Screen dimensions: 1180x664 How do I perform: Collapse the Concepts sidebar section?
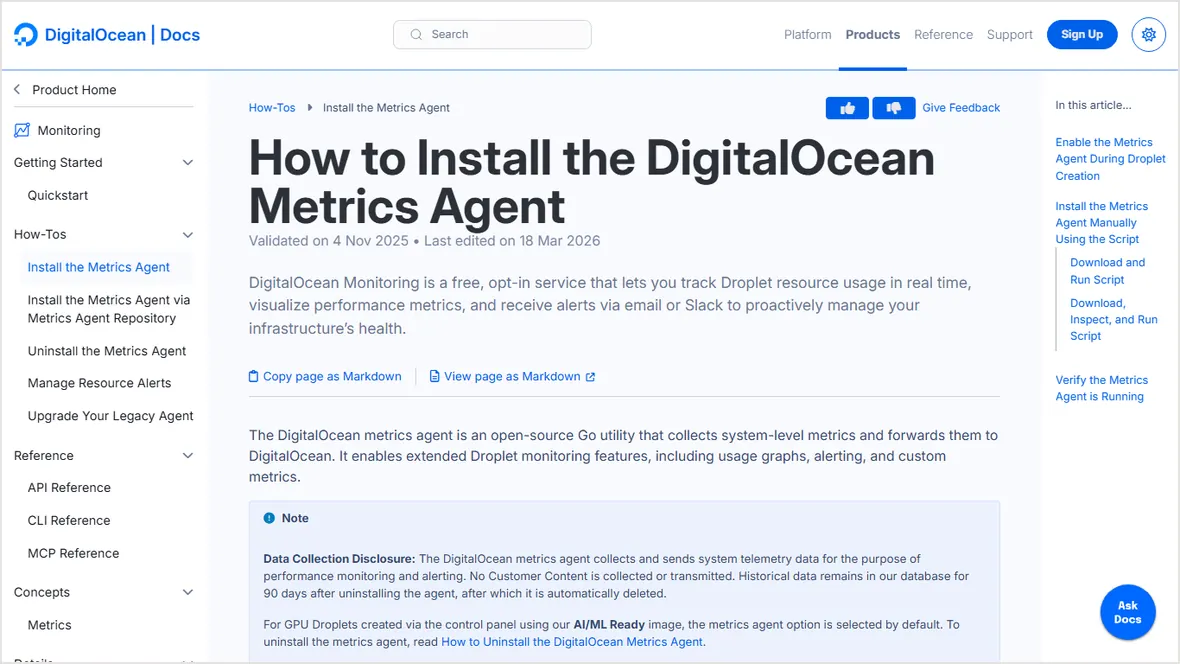(x=188, y=592)
